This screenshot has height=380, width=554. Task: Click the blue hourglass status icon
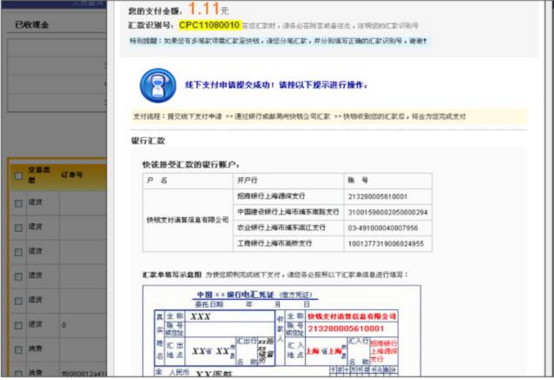[x=158, y=85]
